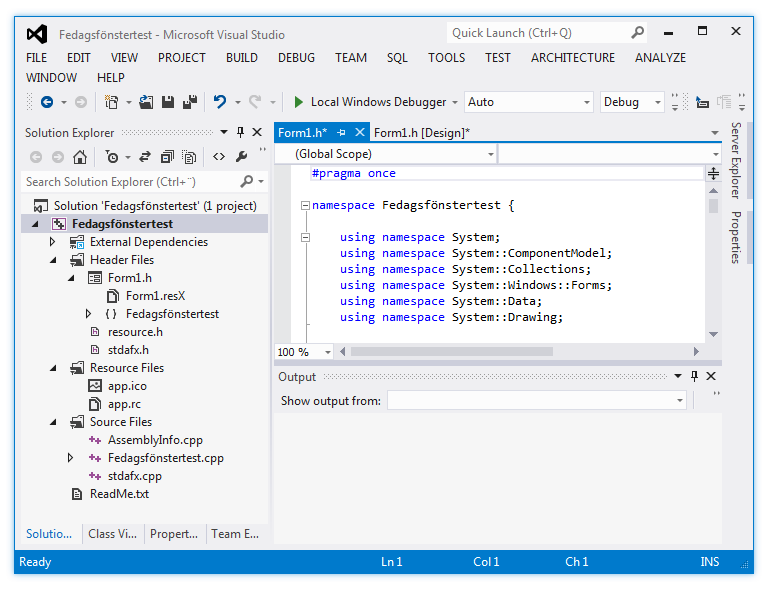Viewport: 771px width, 589px height.
Task: Toggle the namespace code outlining collapse box
Action: click(305, 206)
